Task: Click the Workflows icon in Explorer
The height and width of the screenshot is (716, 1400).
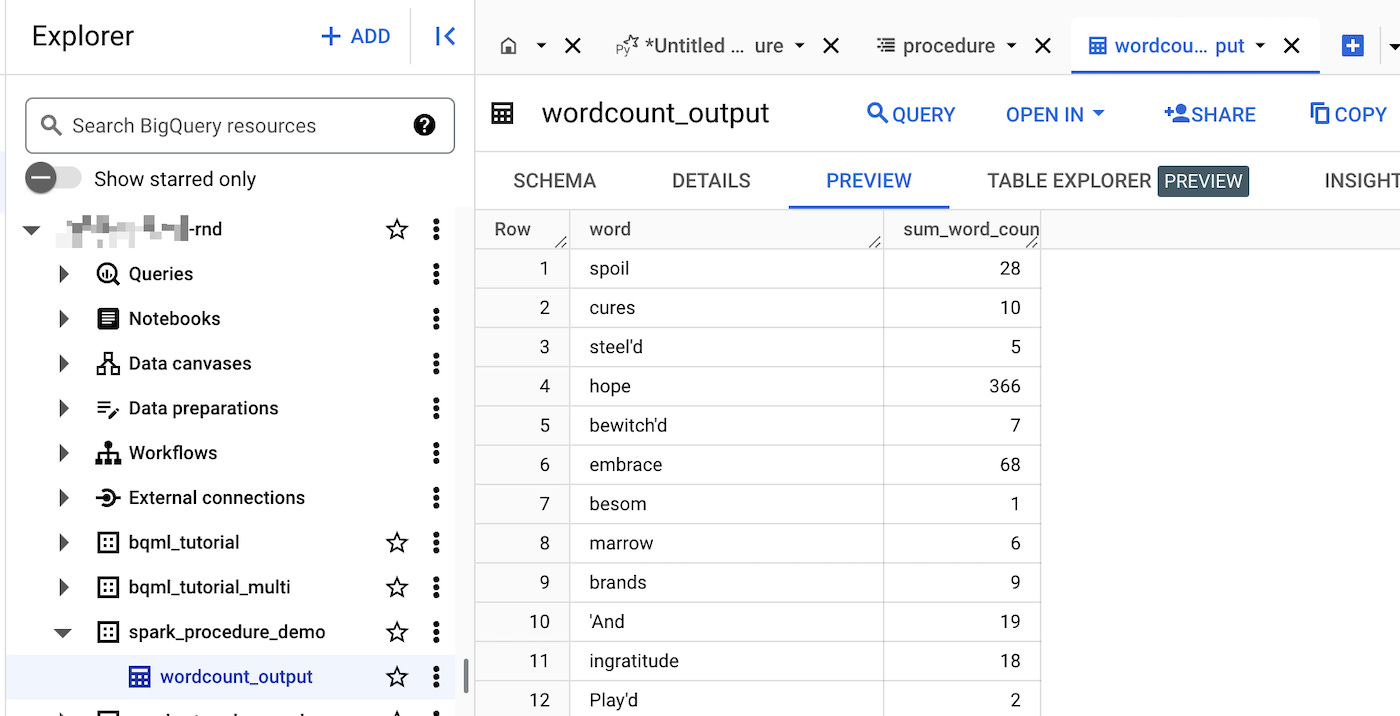Action: point(107,452)
